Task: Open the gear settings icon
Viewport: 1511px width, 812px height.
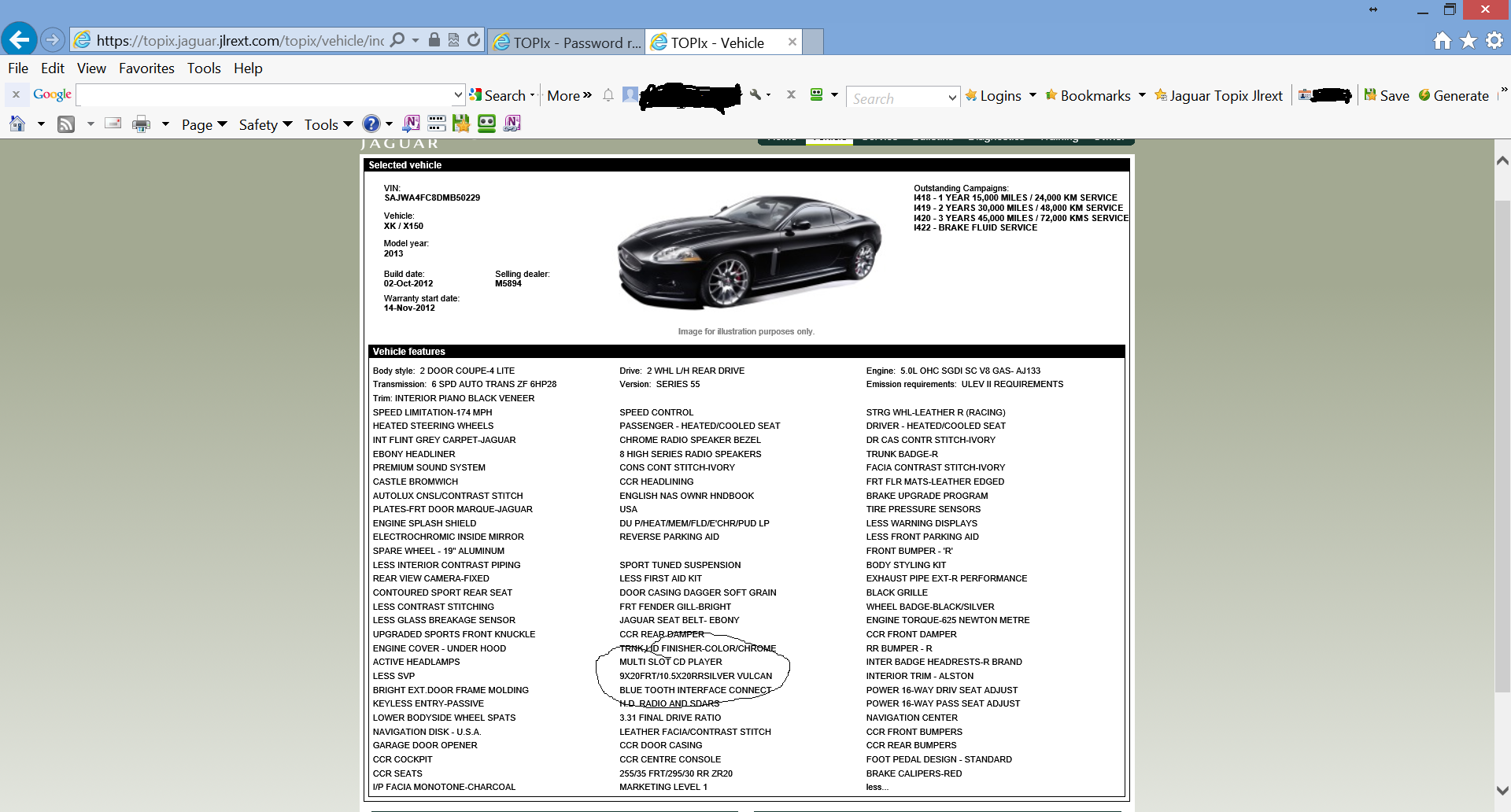Action: point(1494,41)
